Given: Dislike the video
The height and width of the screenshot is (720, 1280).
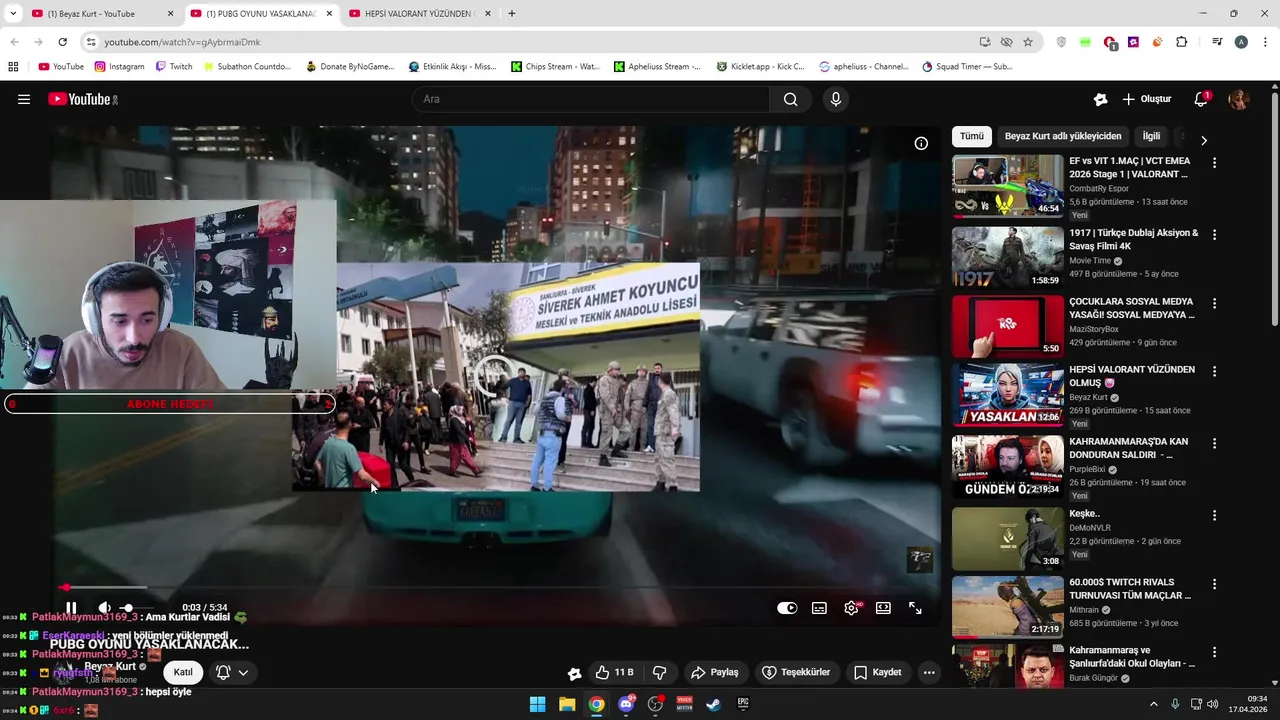Looking at the screenshot, I should pos(660,673).
